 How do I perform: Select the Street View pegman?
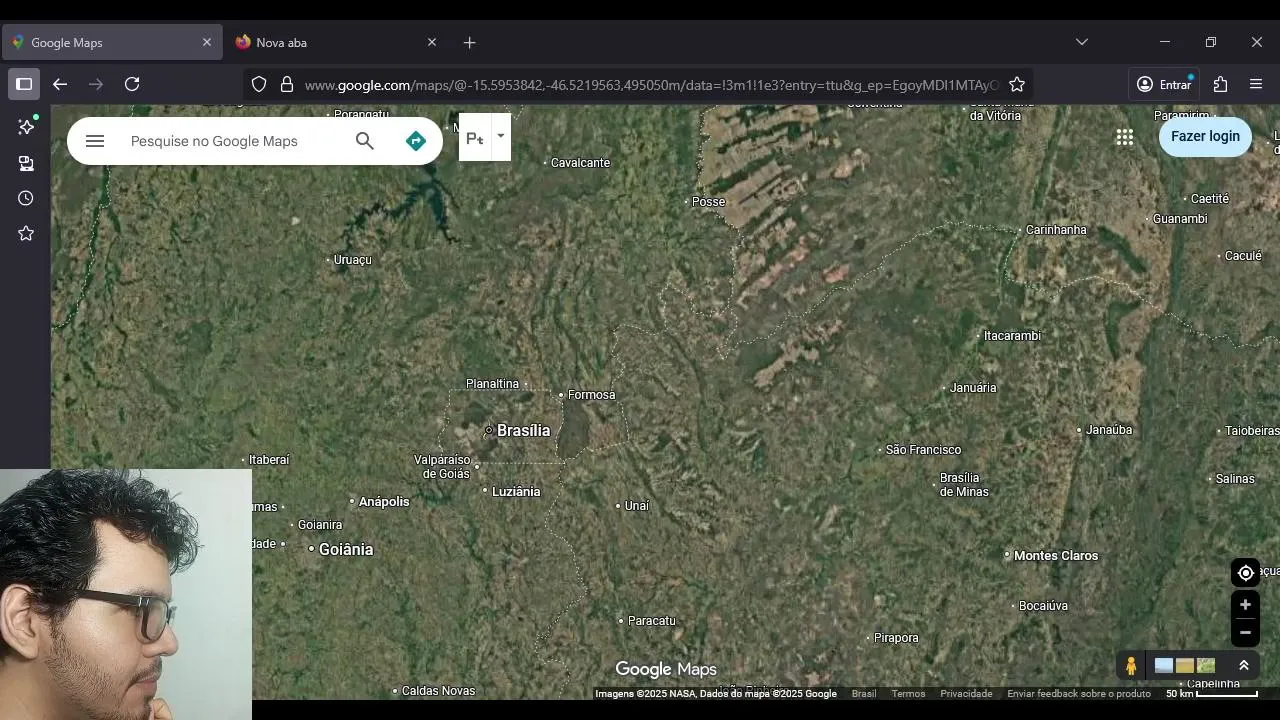click(x=1131, y=666)
